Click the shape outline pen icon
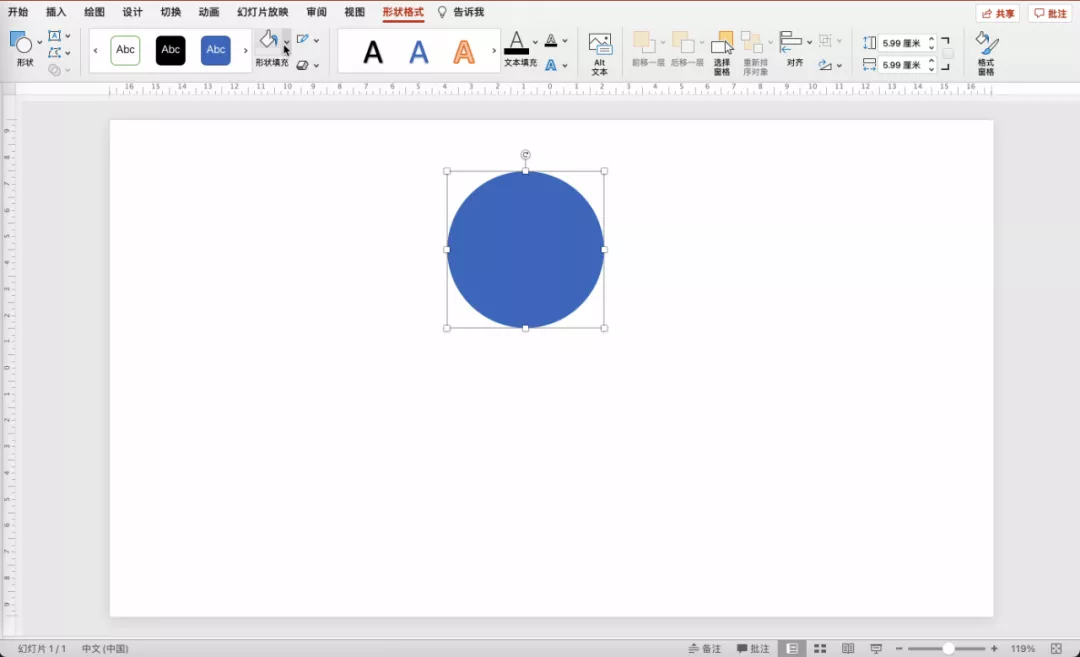Screen dimensions: 1080x657 [302, 40]
